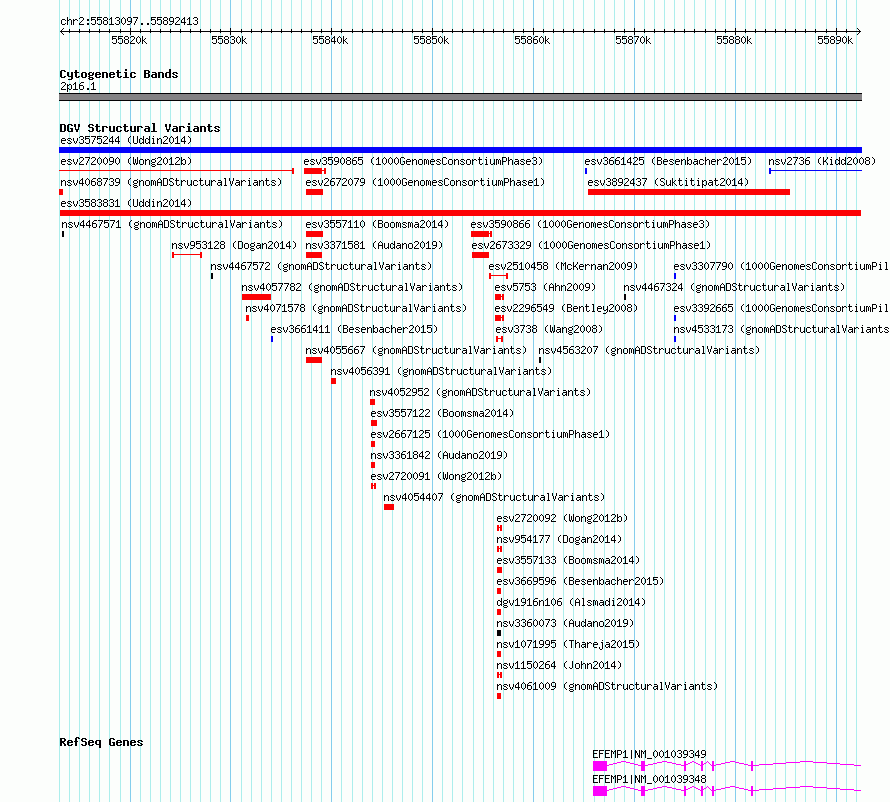The image size is (890, 802).
Task: Open the nsv953128 (Dogan2014) variant label
Action: 234,245
